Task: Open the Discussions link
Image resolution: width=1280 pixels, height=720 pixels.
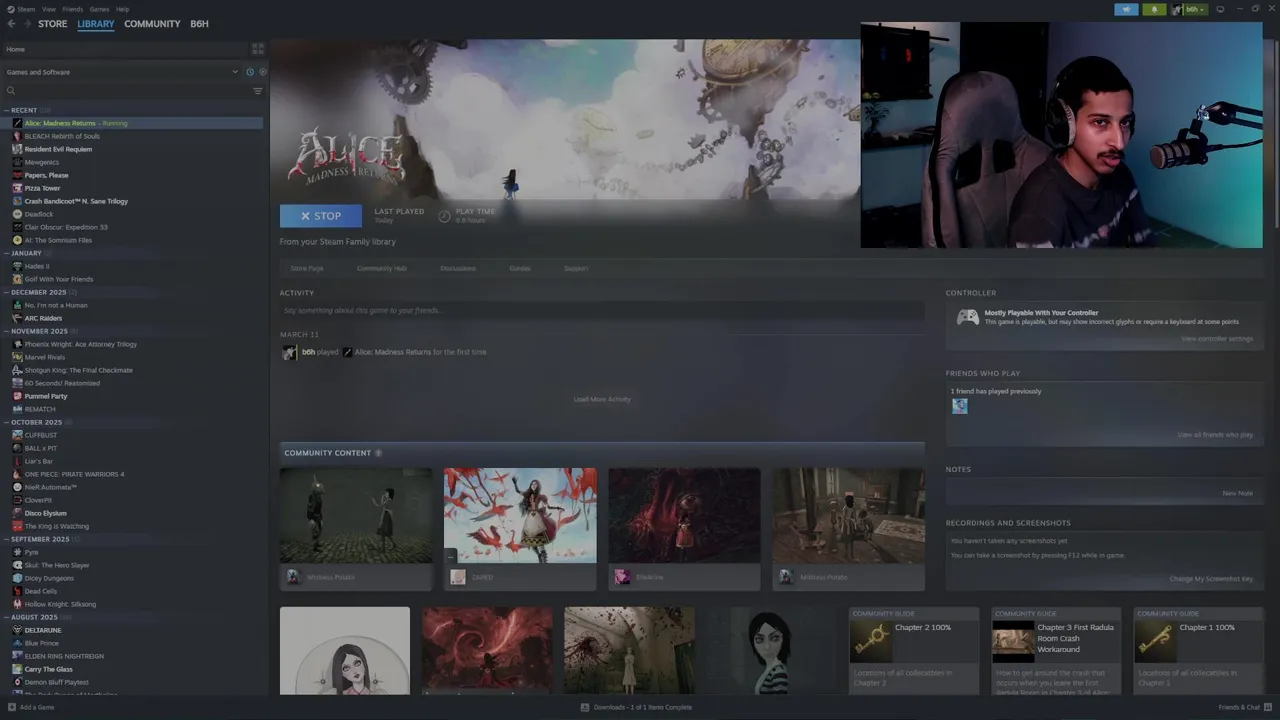Action: click(458, 268)
